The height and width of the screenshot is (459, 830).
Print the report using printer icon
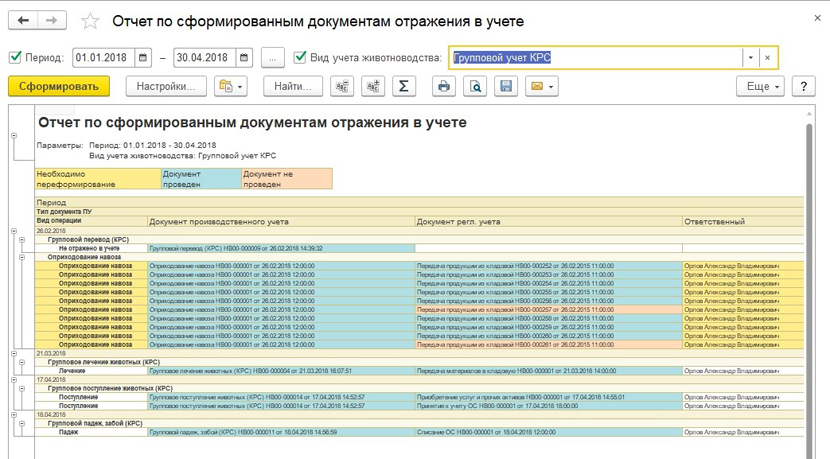click(x=444, y=87)
